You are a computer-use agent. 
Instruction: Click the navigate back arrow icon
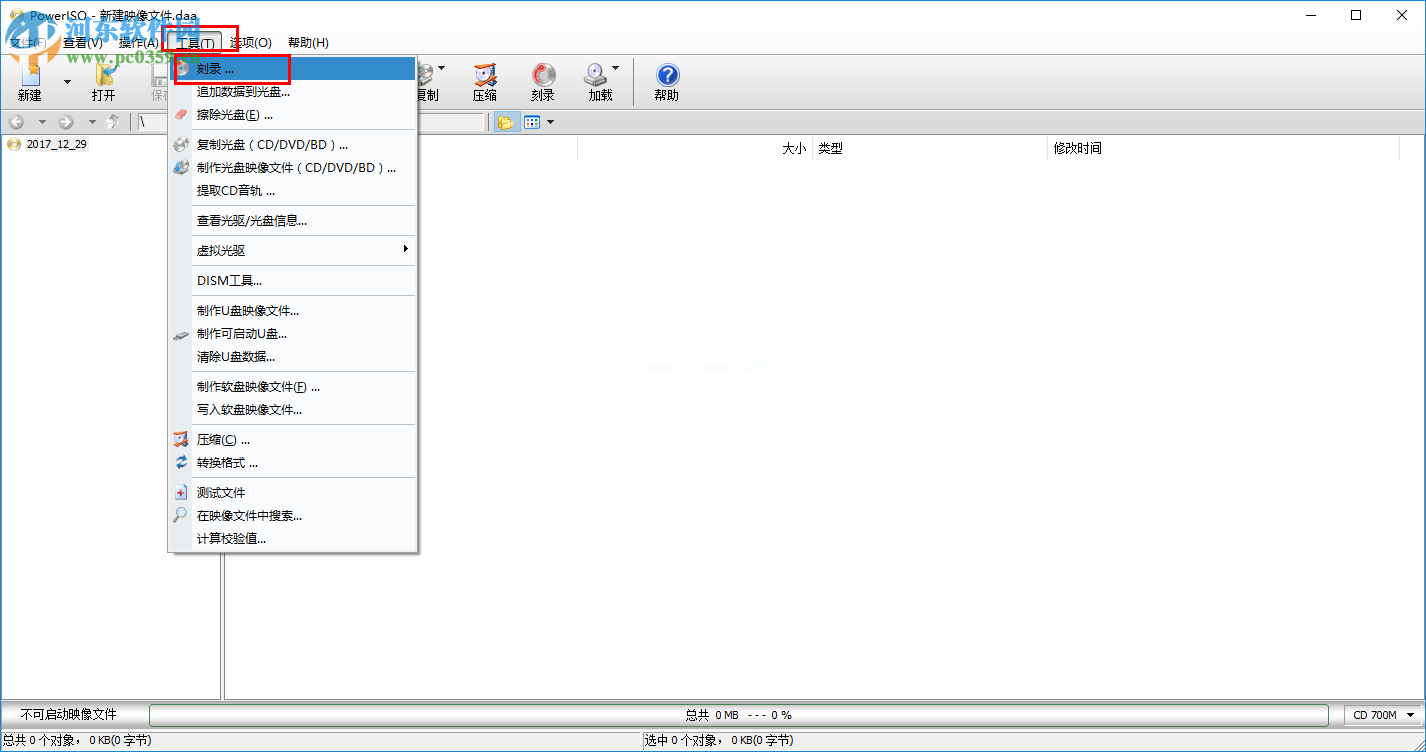click(16, 122)
